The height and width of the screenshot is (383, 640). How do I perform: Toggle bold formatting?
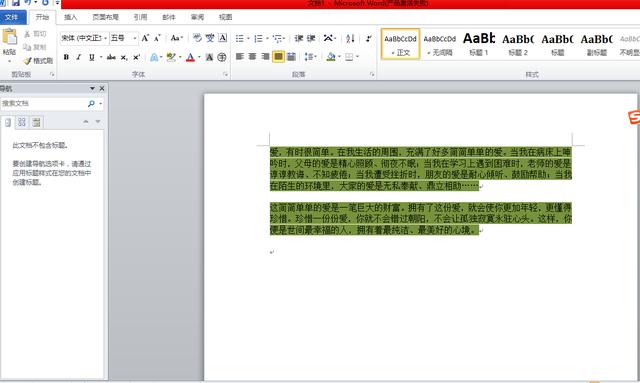point(66,57)
